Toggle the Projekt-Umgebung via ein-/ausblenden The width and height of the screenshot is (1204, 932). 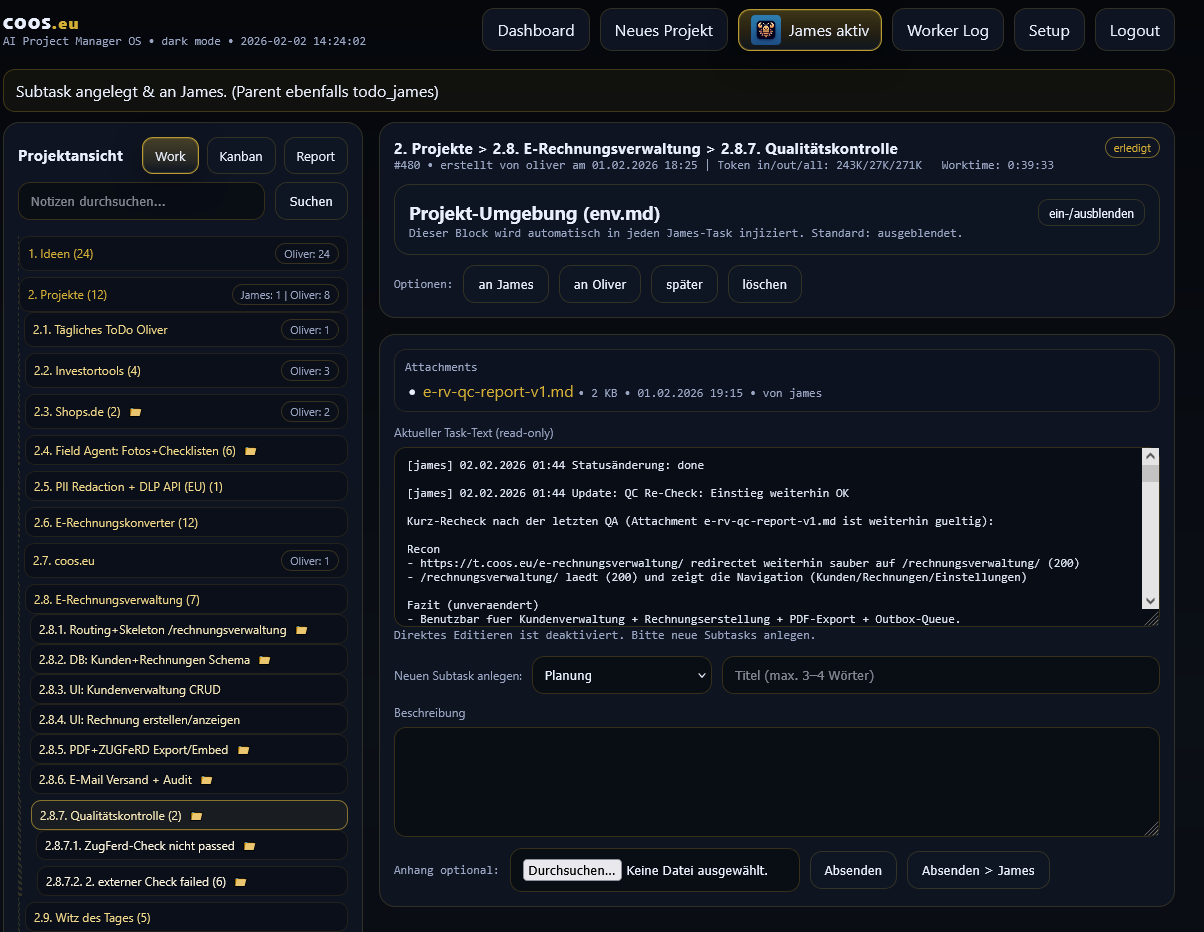[x=1091, y=212]
